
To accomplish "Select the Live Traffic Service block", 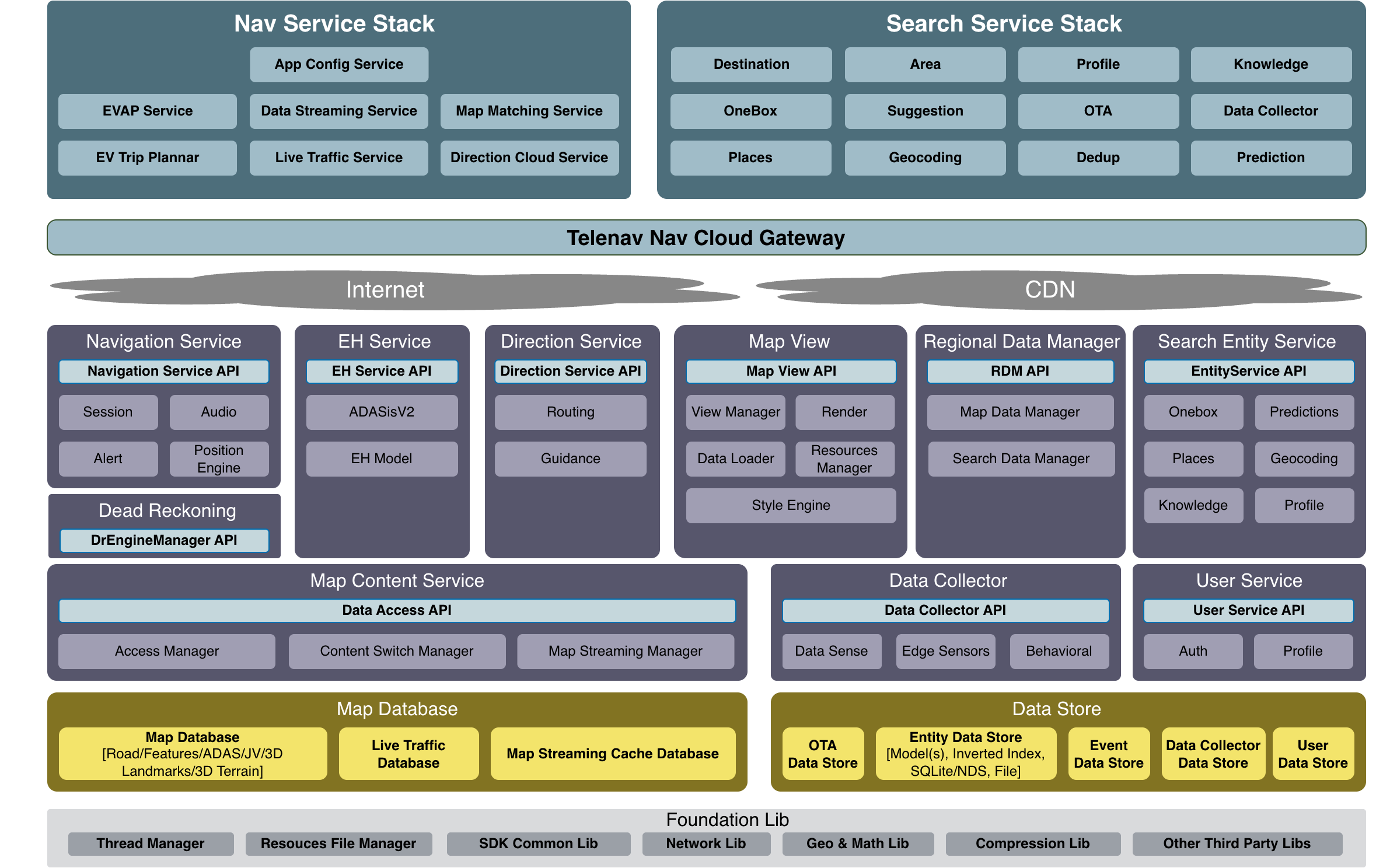I will pyautogui.click(x=339, y=157).
